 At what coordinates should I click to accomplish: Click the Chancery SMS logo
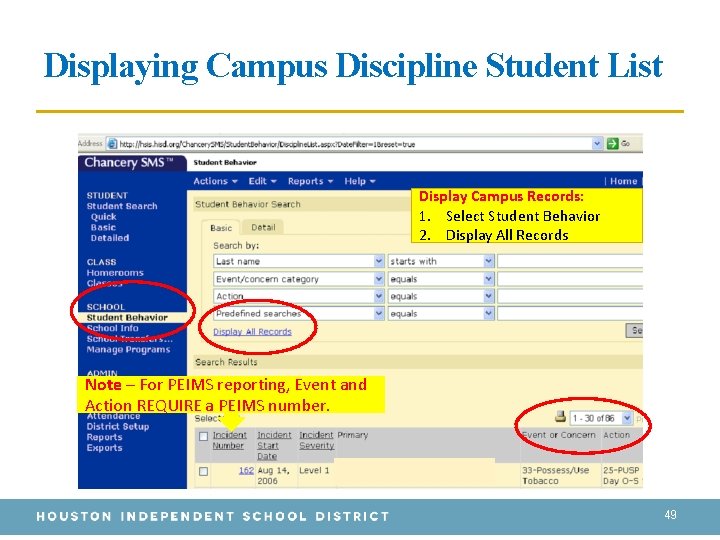[x=129, y=163]
